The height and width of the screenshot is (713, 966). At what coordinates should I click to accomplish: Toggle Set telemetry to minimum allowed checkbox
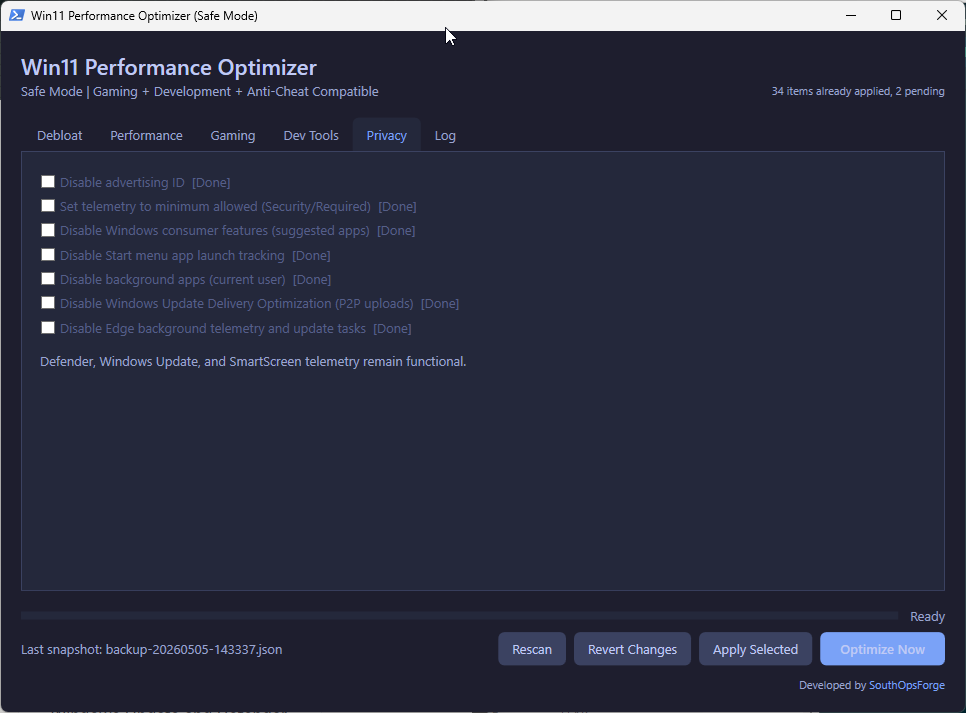pyautogui.click(x=48, y=206)
